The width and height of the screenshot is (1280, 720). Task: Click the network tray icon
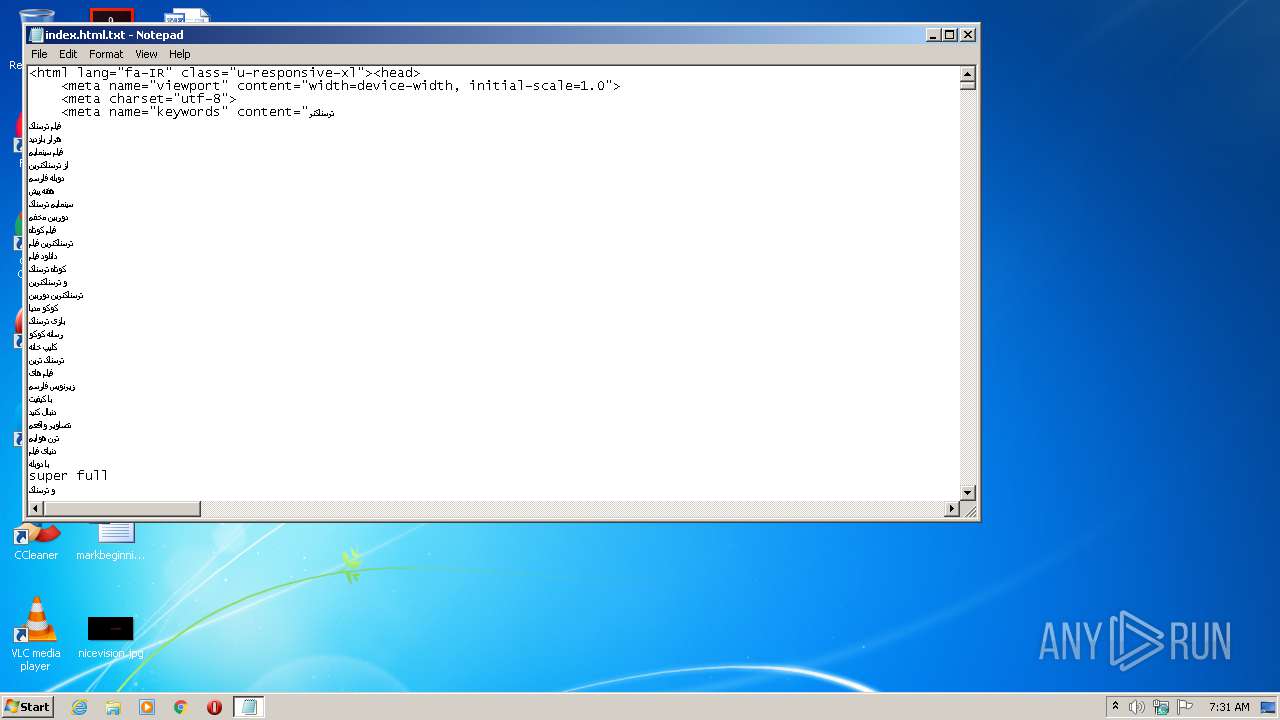click(1161, 707)
